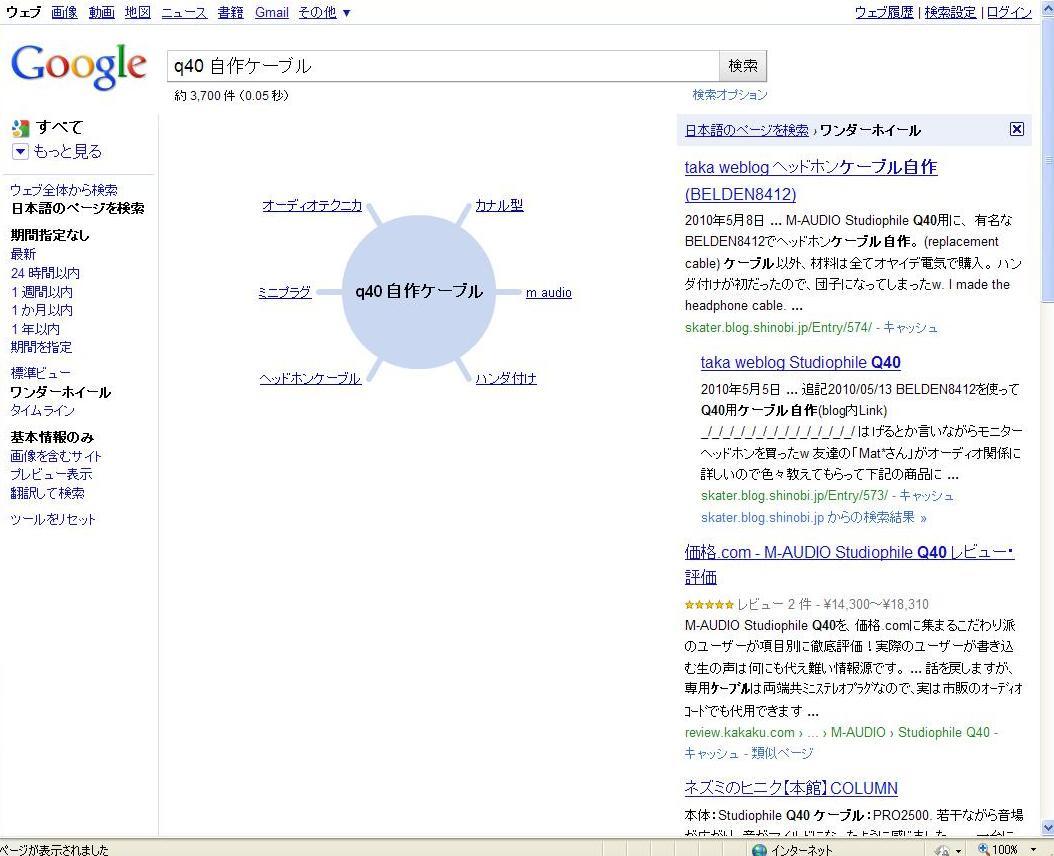Click ハンダ付け wheel topic
1054x856 pixels.
pyautogui.click(x=505, y=379)
